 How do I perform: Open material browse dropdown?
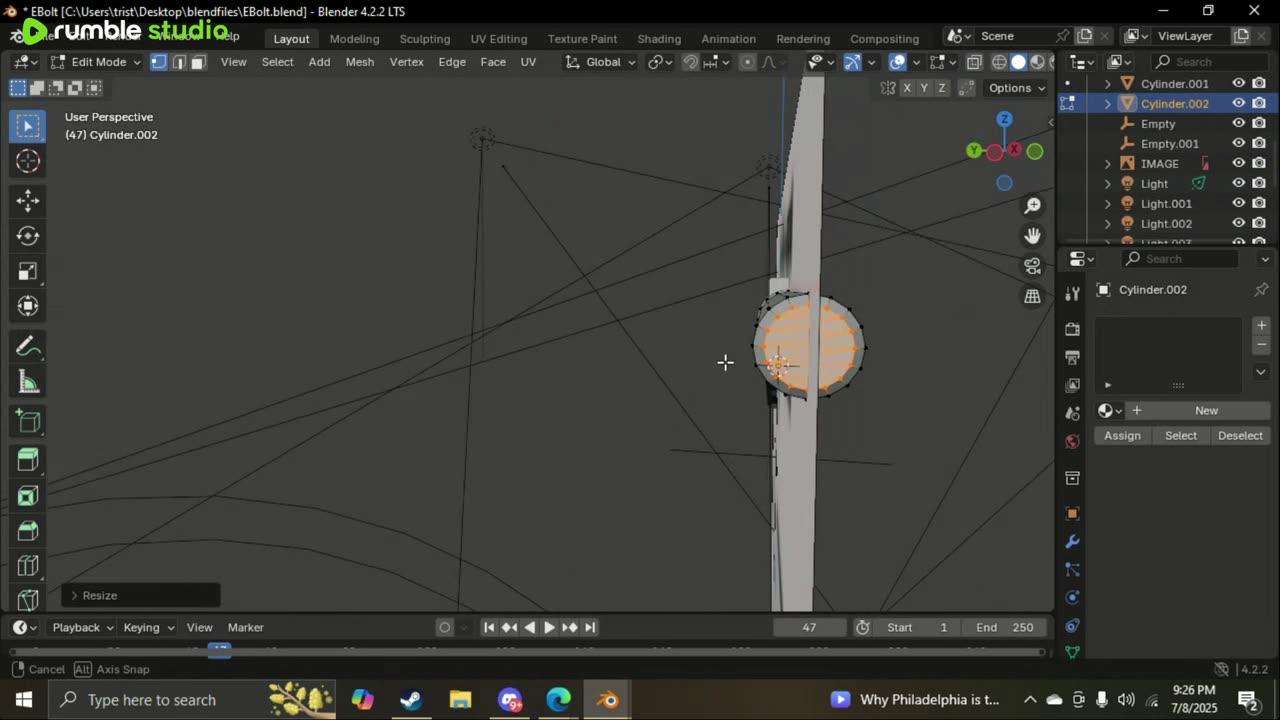(1110, 411)
